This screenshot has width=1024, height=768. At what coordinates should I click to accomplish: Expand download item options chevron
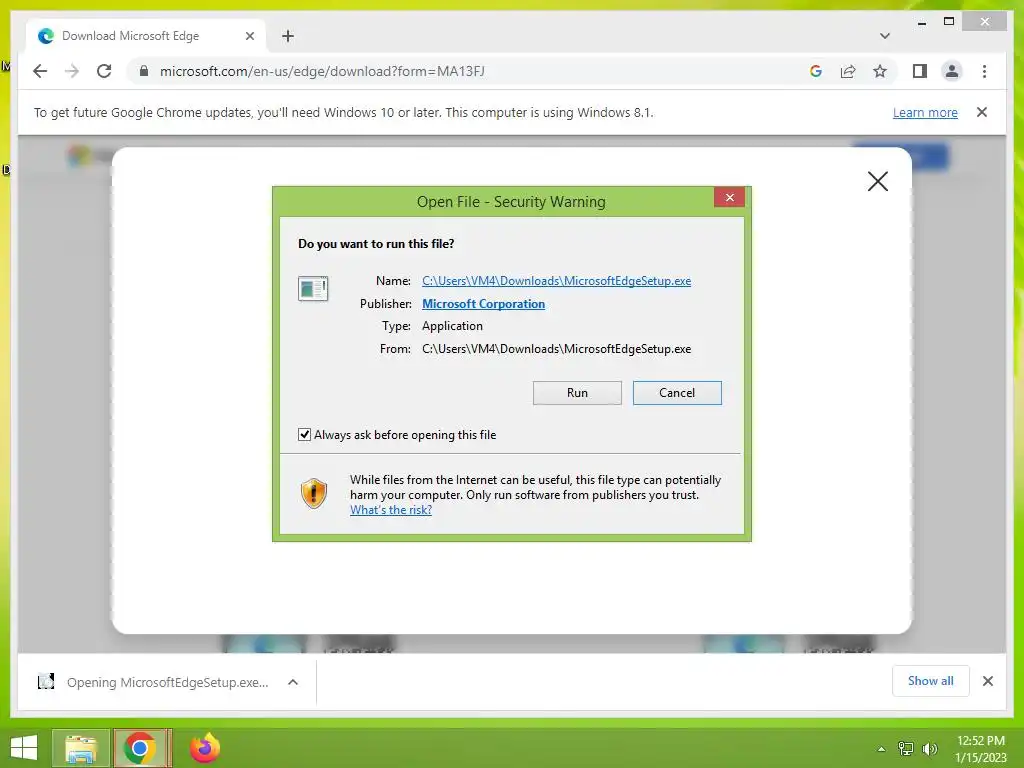pos(293,682)
